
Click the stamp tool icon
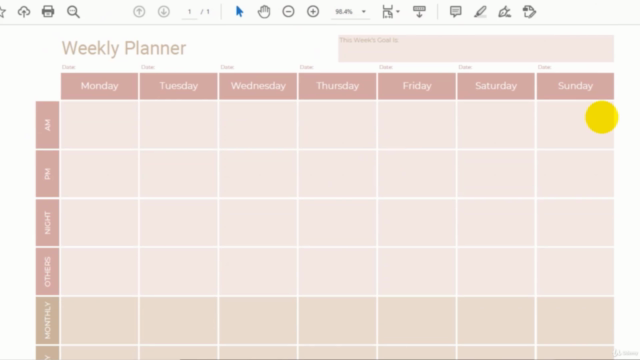[529, 11]
